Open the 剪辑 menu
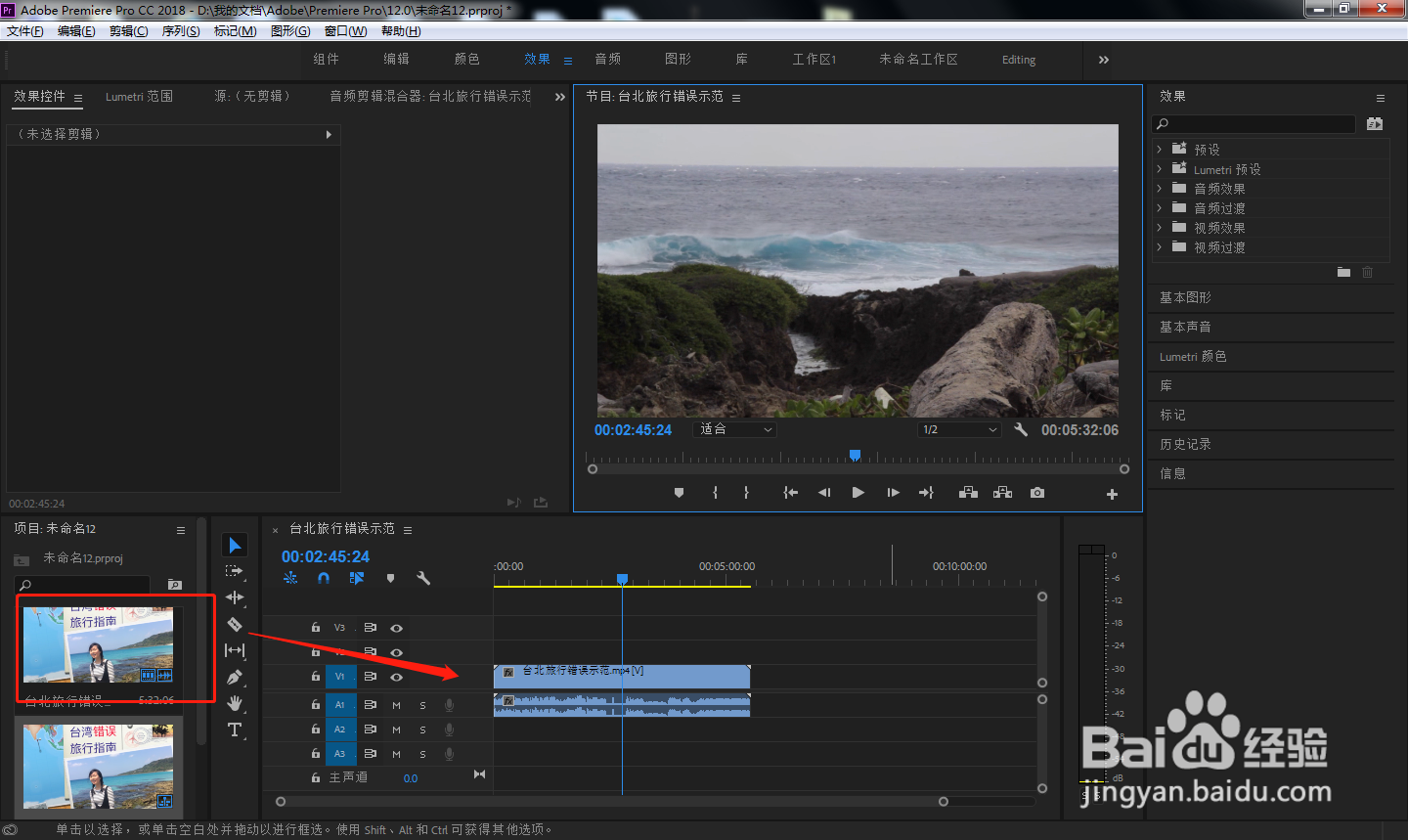This screenshot has height=840, width=1408. point(128,31)
